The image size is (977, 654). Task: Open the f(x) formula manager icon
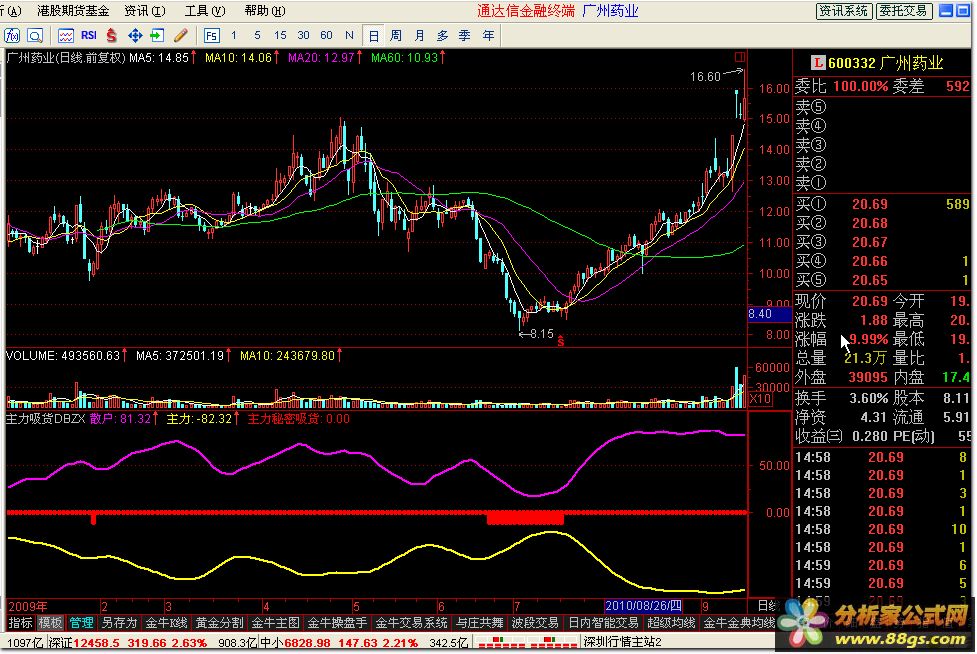click(x=12, y=36)
